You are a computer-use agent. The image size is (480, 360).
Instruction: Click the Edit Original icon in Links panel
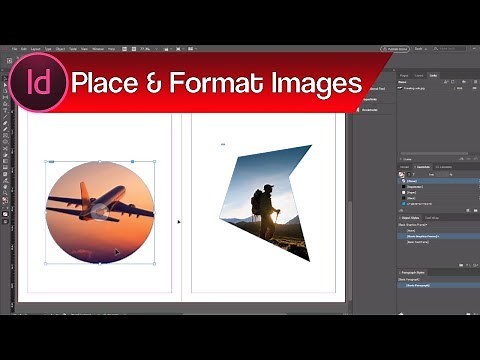click(475, 159)
